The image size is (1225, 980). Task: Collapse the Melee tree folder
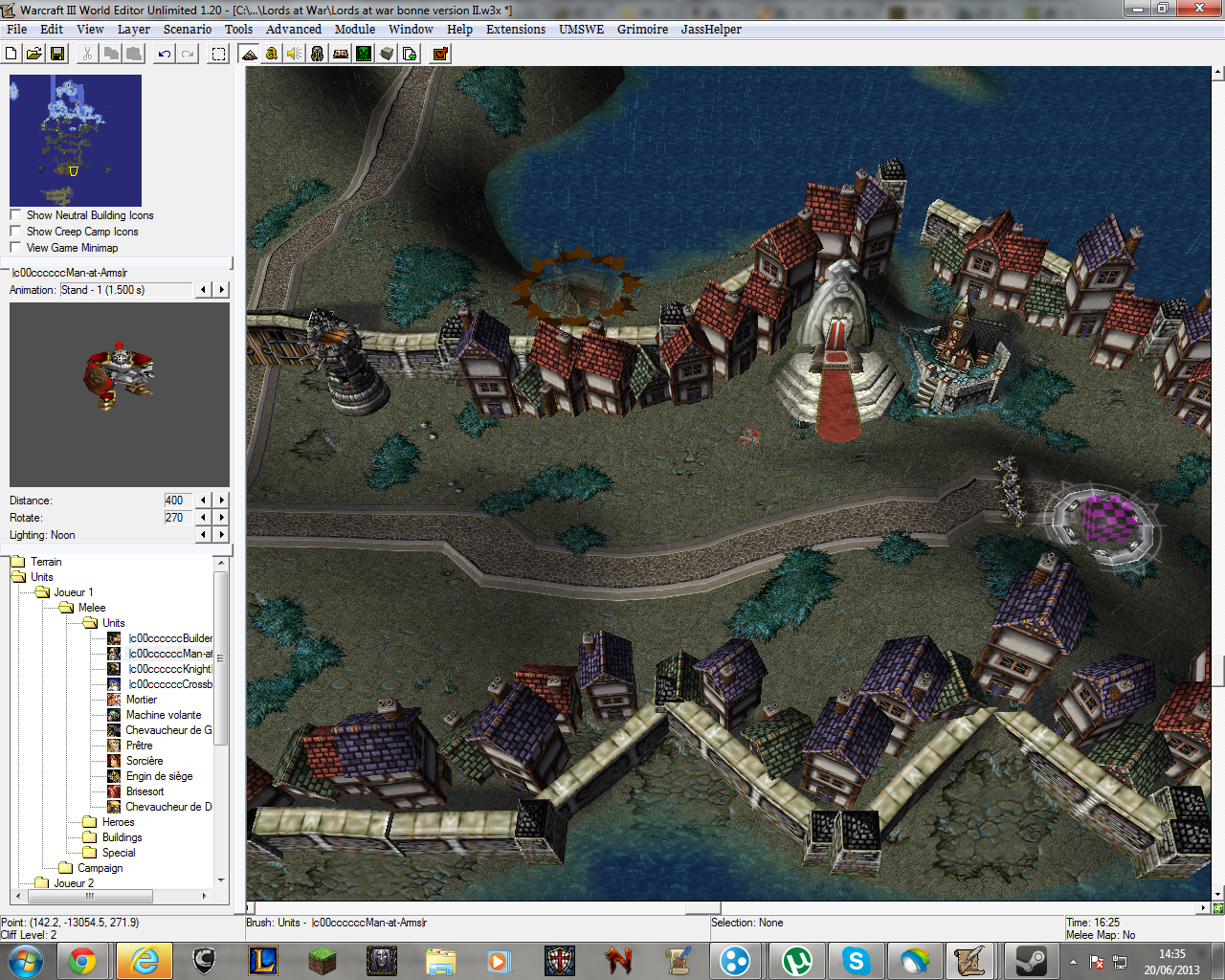(66, 608)
